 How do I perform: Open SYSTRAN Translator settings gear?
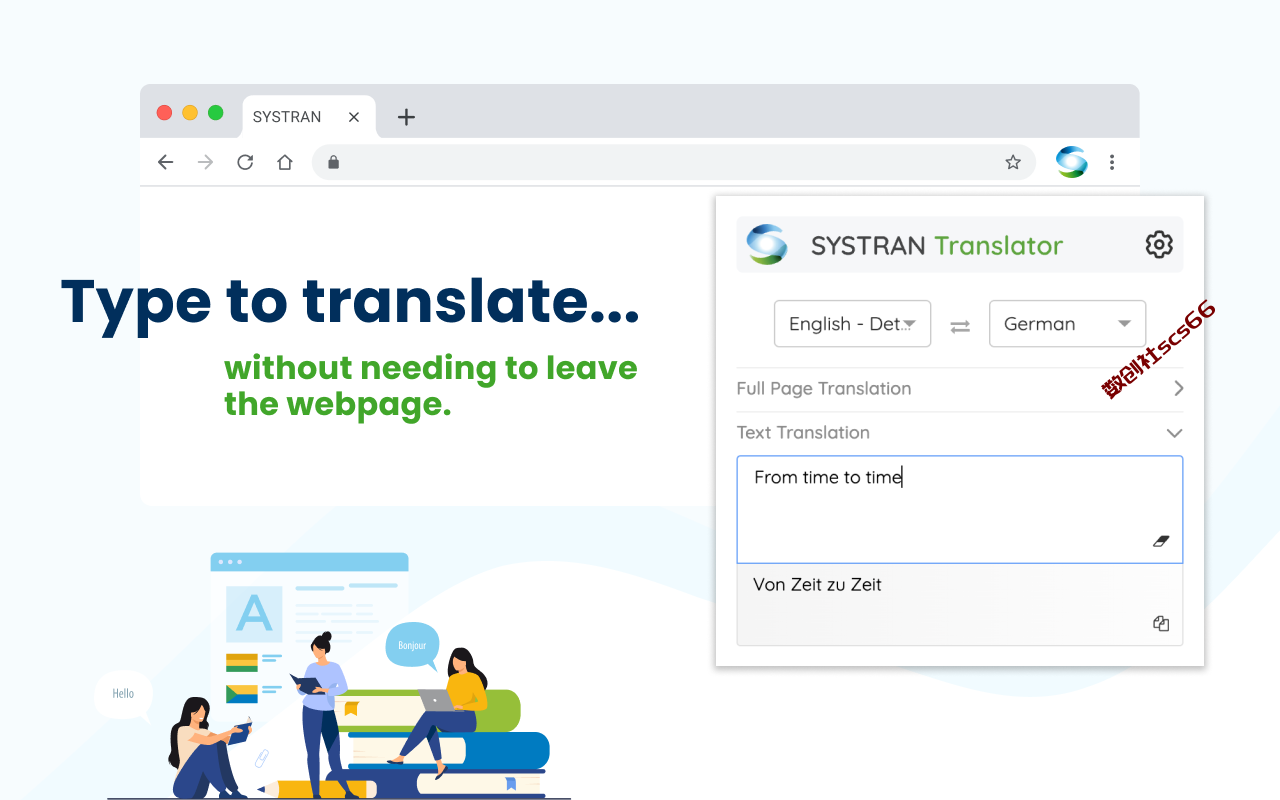(1159, 244)
